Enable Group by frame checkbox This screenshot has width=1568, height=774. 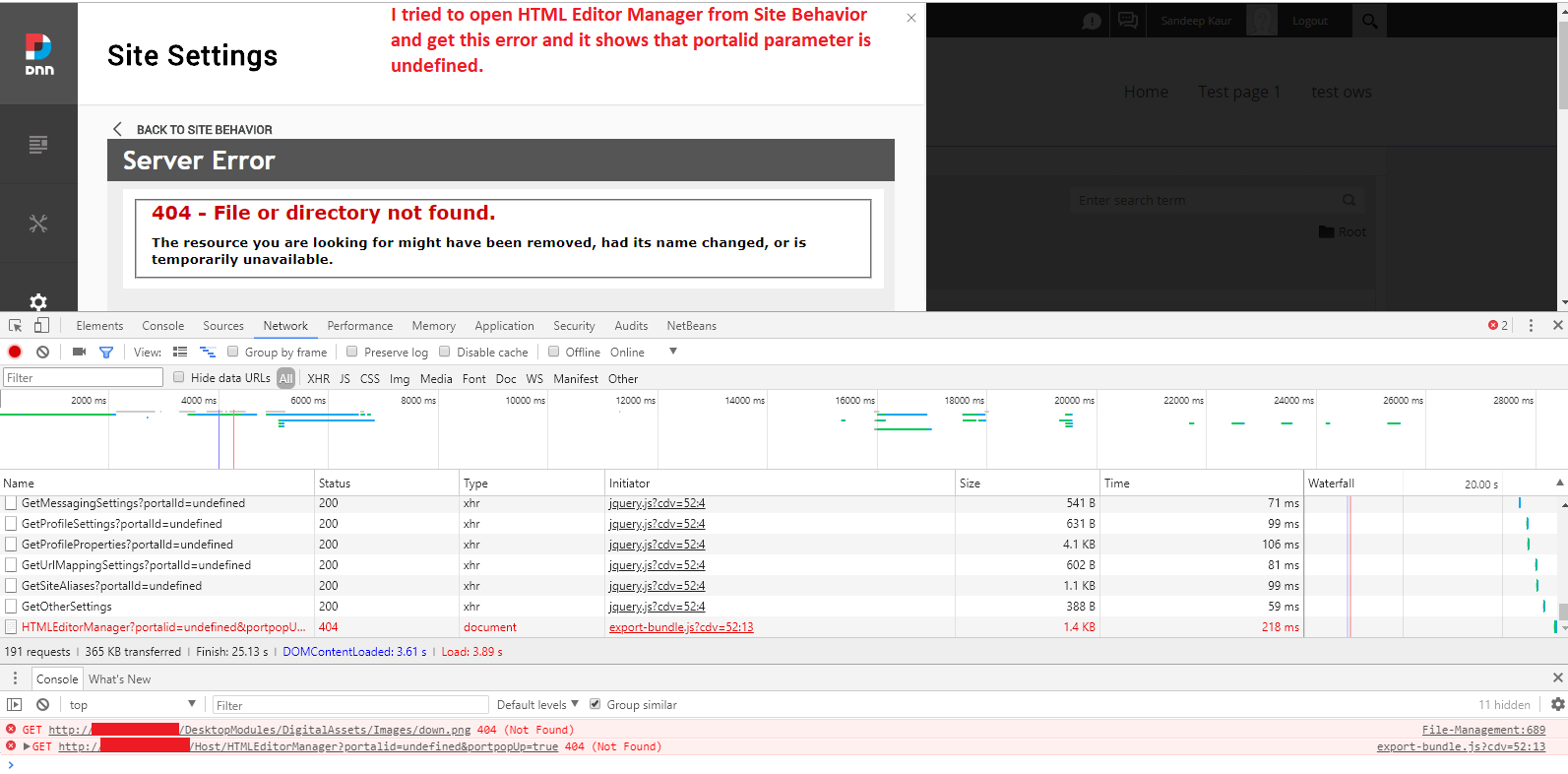tap(233, 352)
